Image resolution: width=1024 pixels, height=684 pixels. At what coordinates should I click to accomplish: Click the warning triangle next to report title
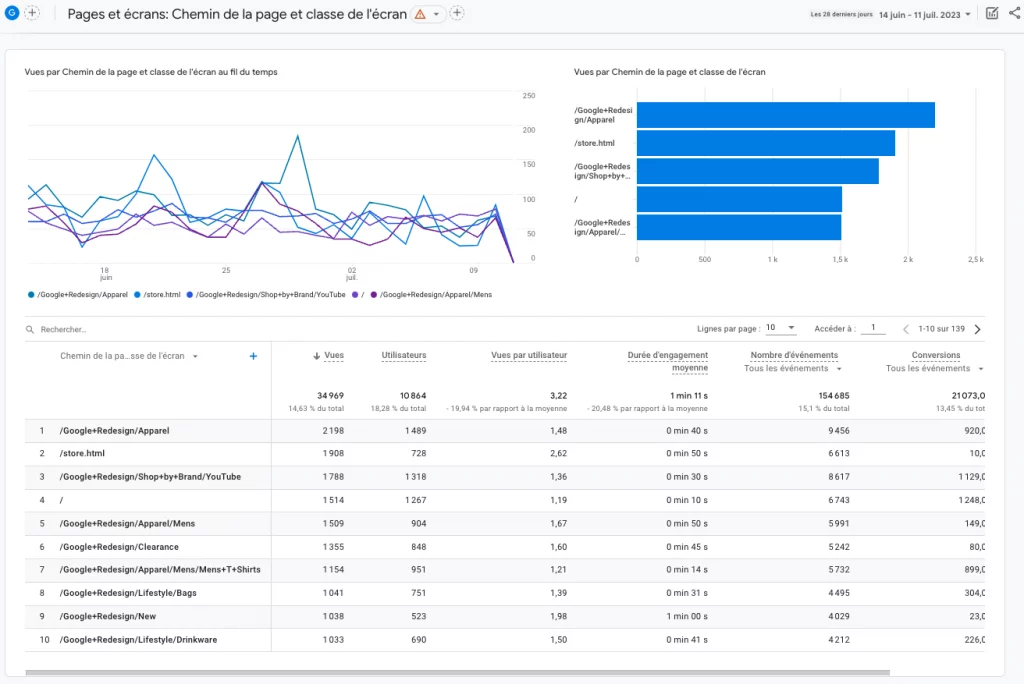[x=420, y=14]
